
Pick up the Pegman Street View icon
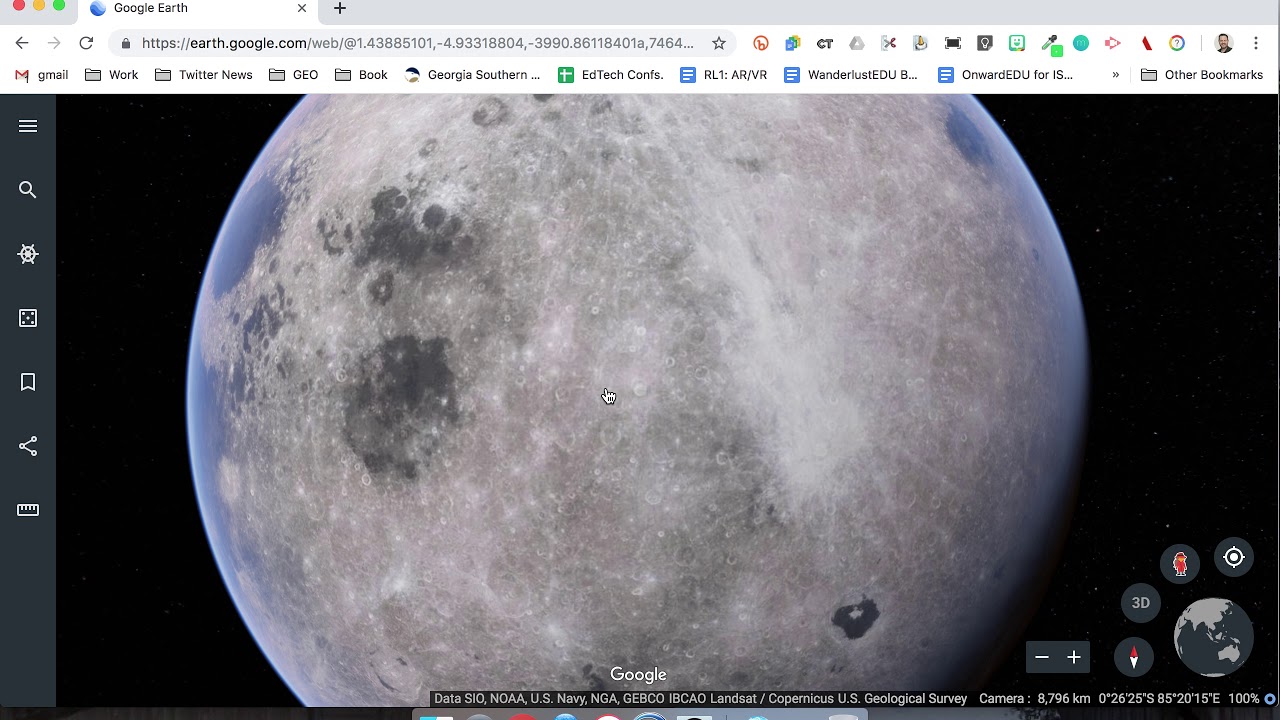click(x=1180, y=563)
